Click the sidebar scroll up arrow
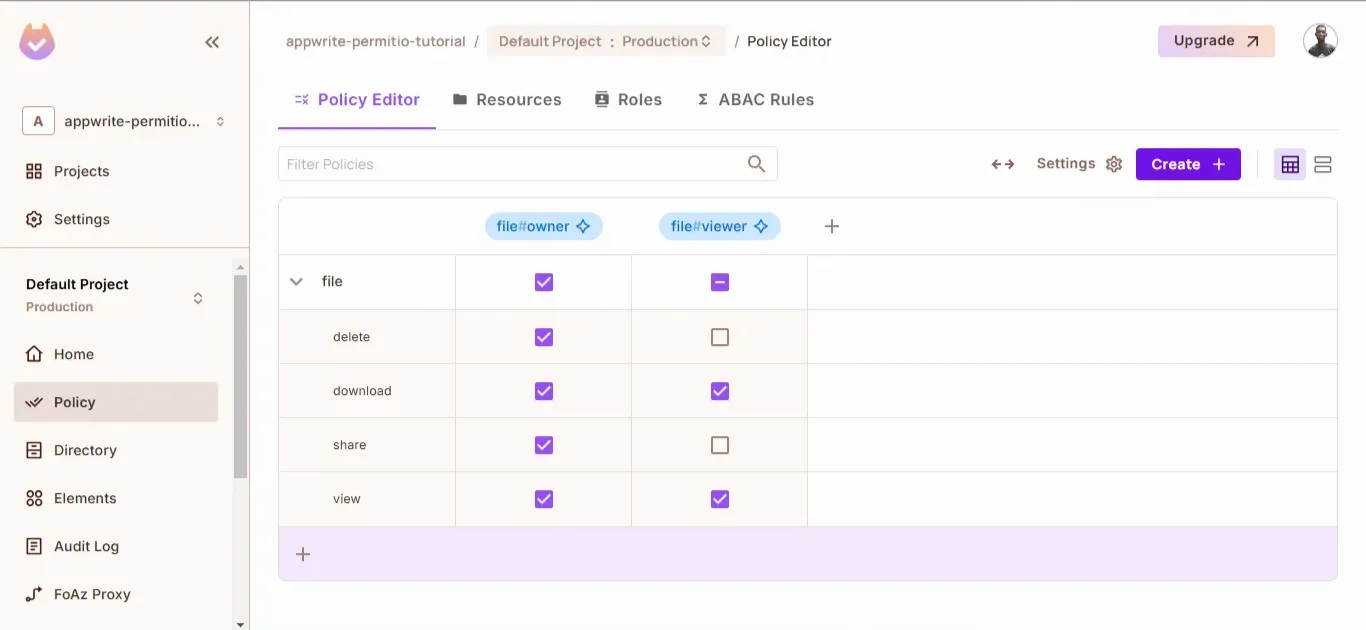The image size is (1366, 630). pyautogui.click(x=240, y=266)
